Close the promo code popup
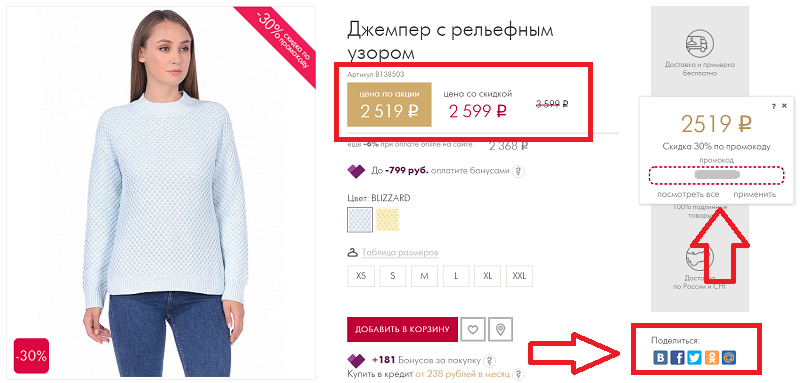Image resolution: width=800 pixels, height=383 pixels. [784, 106]
